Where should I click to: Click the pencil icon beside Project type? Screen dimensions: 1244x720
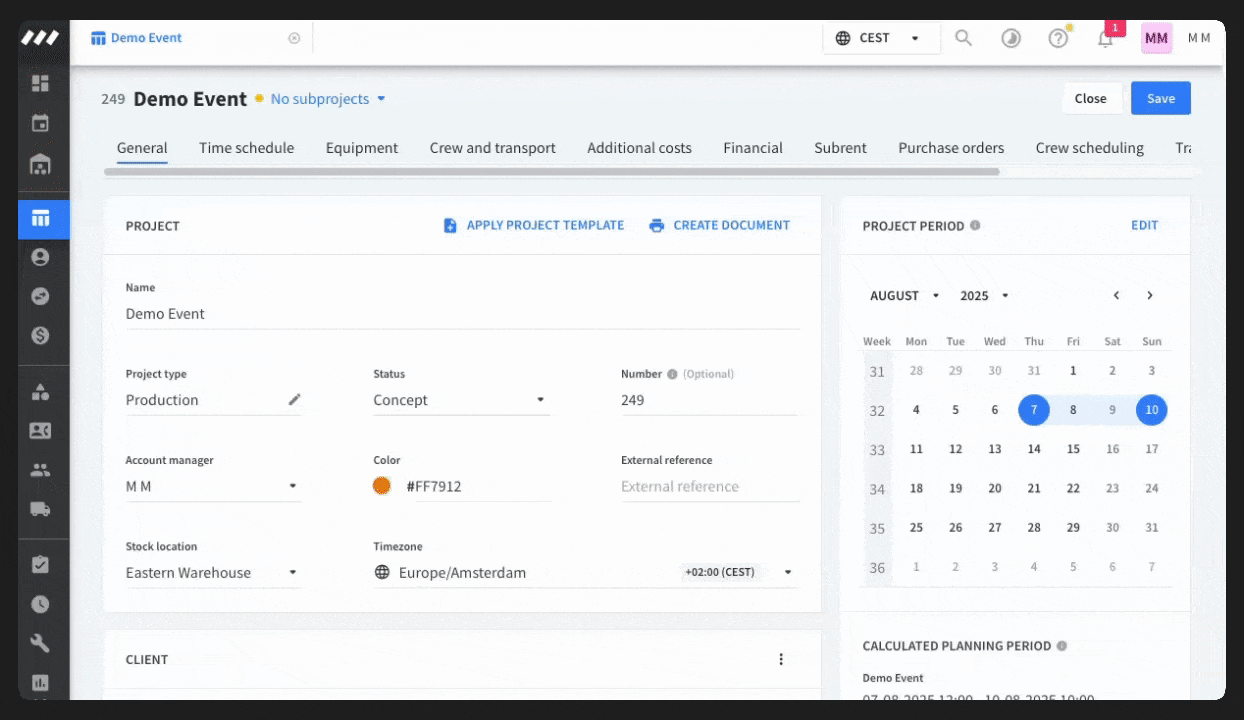(294, 399)
